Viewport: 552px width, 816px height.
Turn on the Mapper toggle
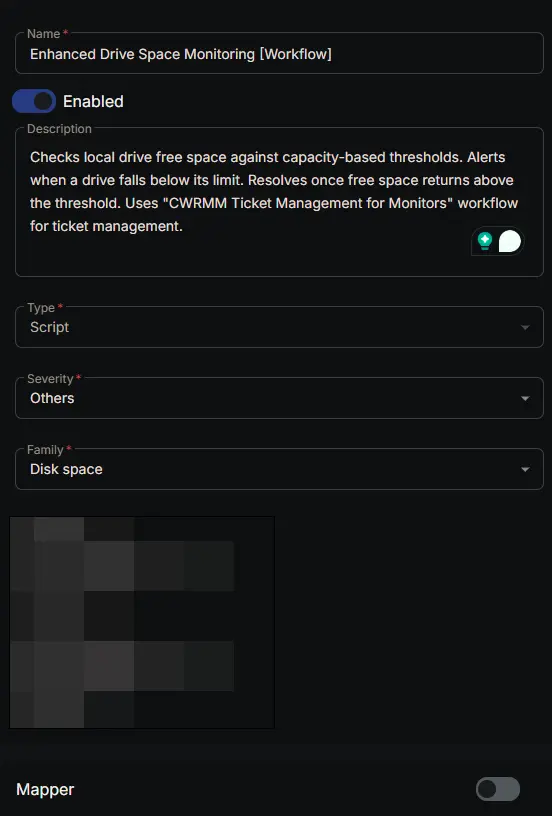pos(498,789)
